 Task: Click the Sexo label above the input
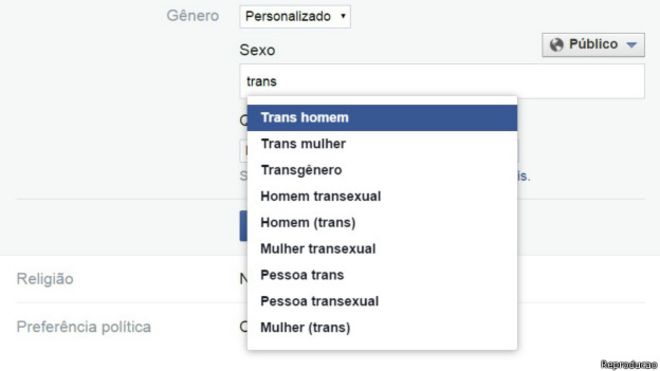coord(257,50)
